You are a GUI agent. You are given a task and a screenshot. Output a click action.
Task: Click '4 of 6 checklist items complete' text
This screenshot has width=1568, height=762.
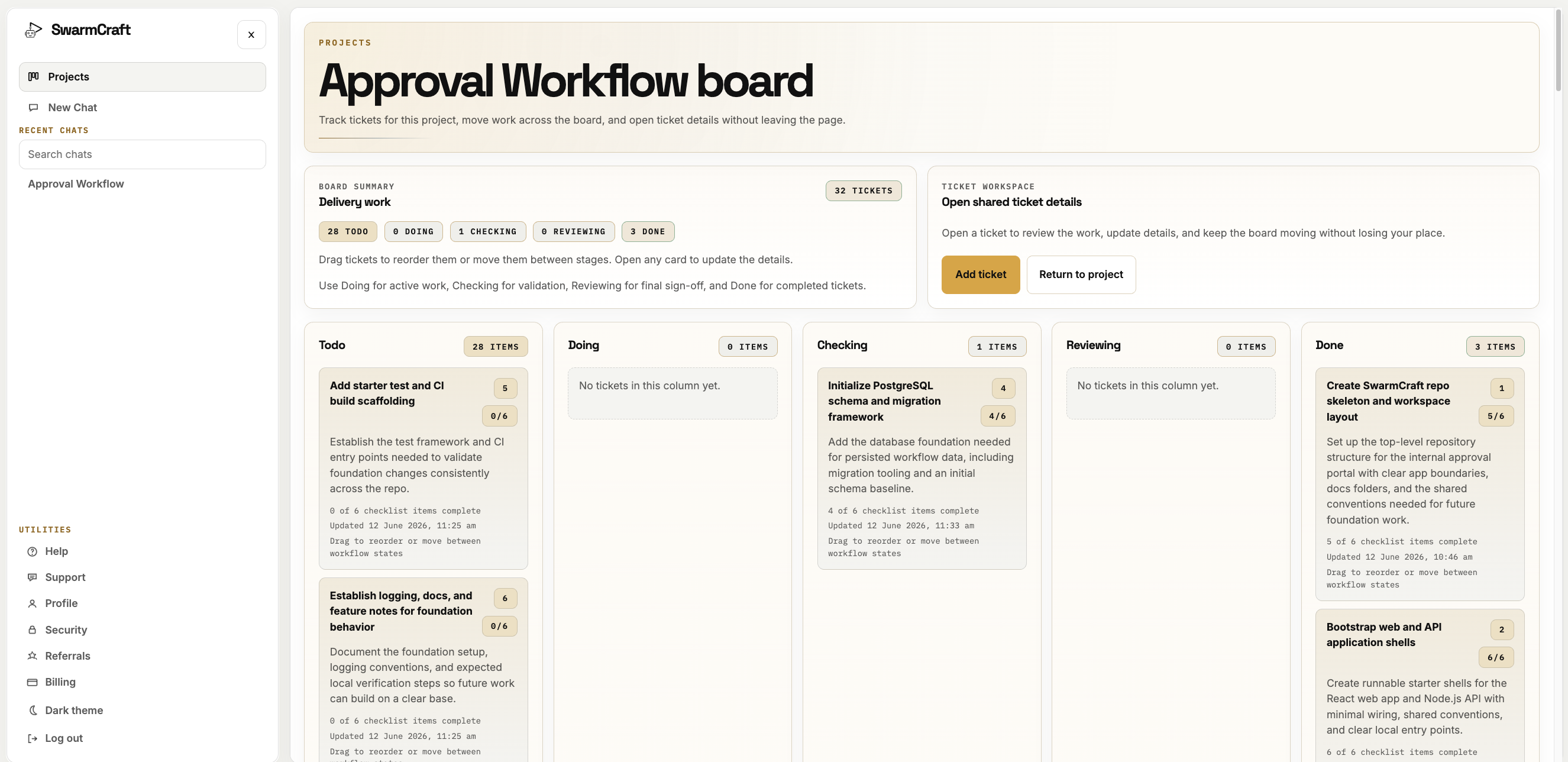click(x=903, y=511)
